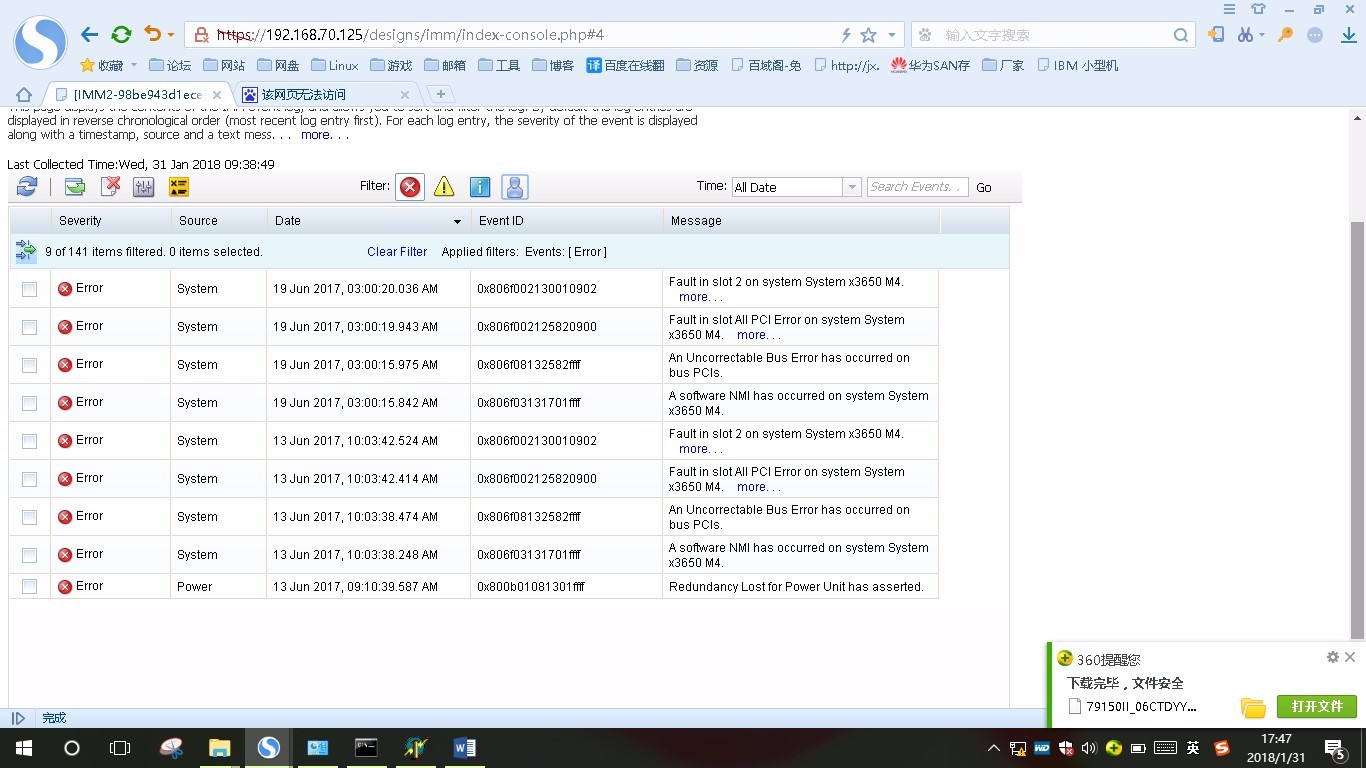Click the bookmark star in address bar
Viewport: 1366px width, 768px height.
868,35
